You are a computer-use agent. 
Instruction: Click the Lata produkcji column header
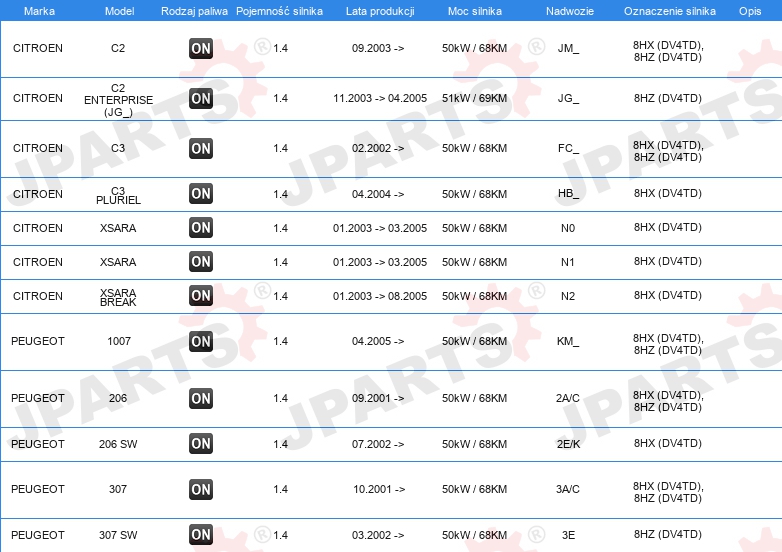click(380, 11)
